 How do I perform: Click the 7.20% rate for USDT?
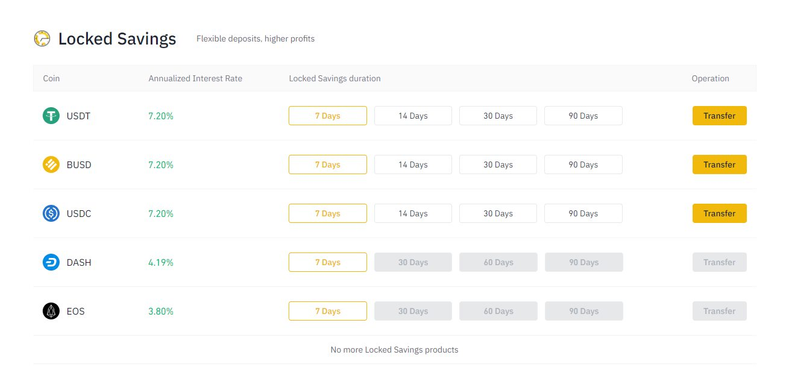pos(161,116)
